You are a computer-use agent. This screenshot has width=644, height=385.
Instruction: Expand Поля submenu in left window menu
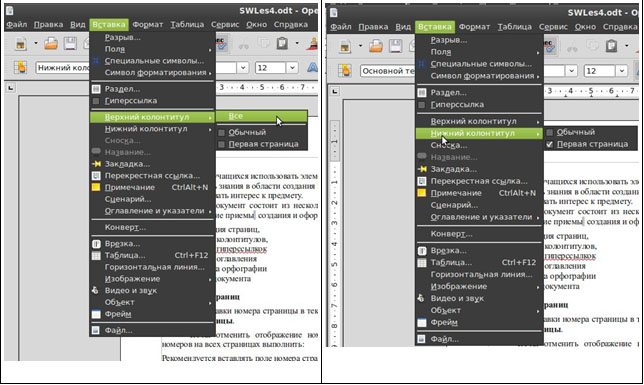(x=152, y=49)
